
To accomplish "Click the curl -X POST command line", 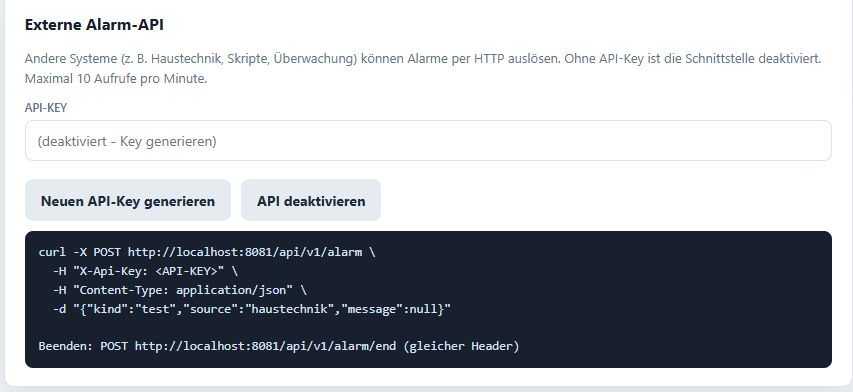I will pos(207,252).
